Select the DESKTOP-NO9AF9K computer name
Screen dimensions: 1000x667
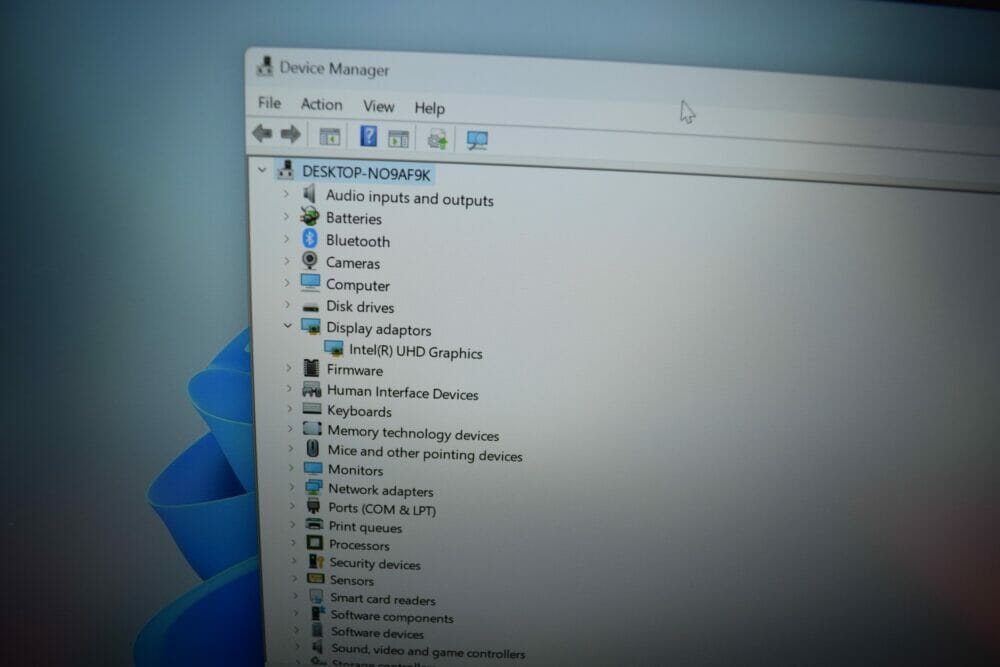pyautogui.click(x=366, y=173)
